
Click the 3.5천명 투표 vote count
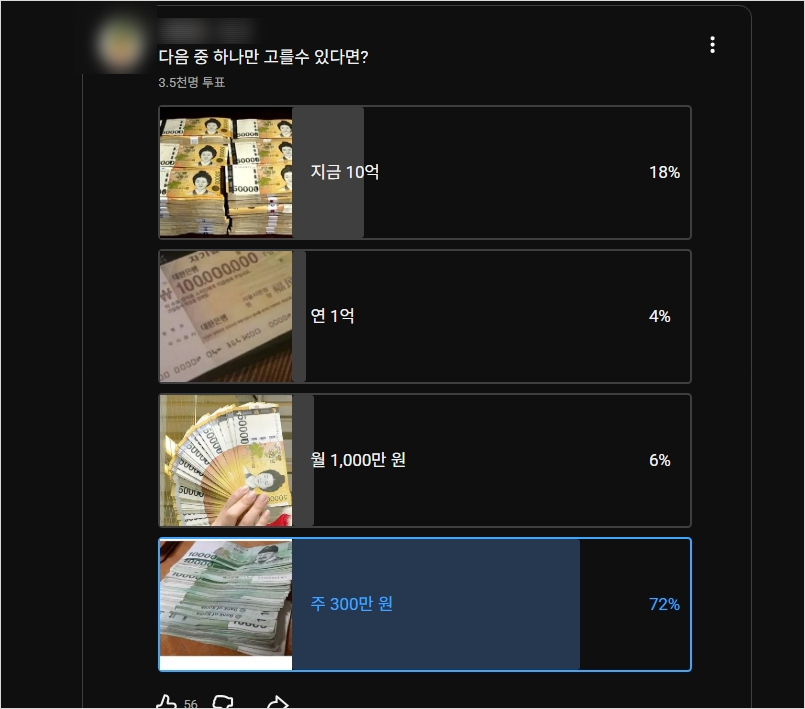click(191, 82)
